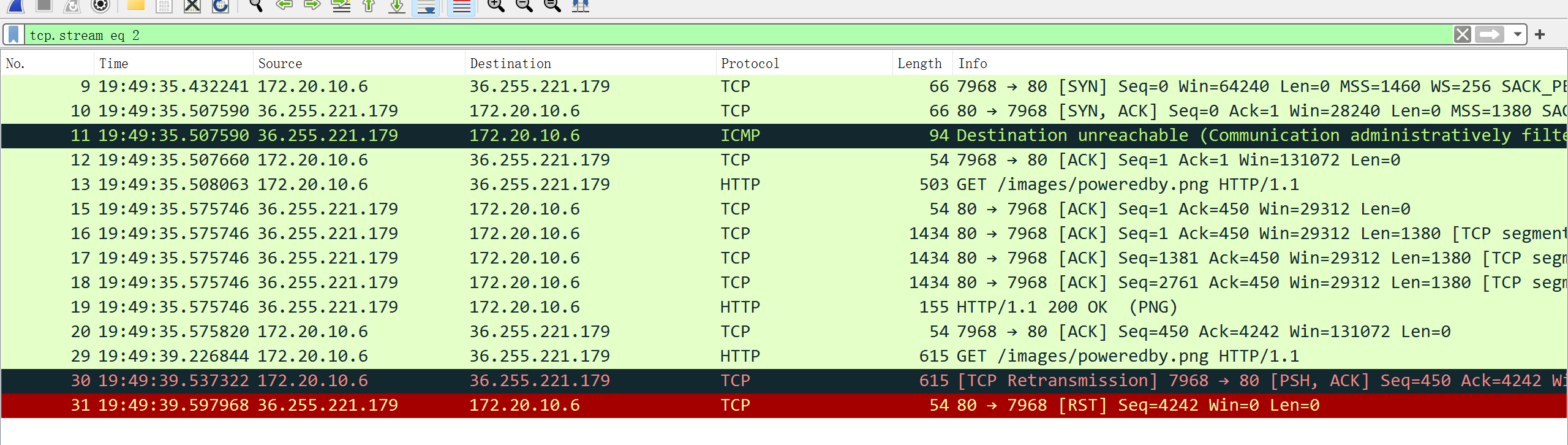This screenshot has width=1568, height=445.
Task: Toggle packet colorization rules button
Action: pos(461,6)
